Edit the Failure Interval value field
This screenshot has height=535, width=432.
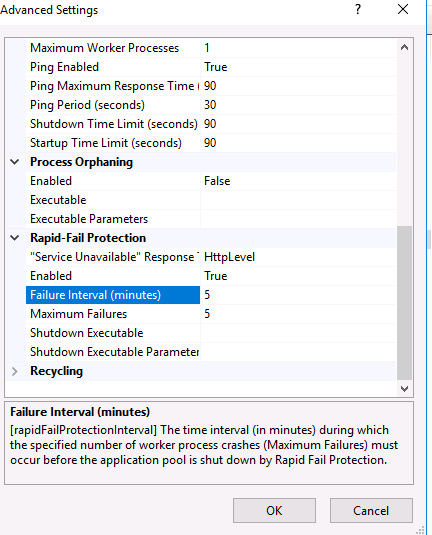[298, 295]
